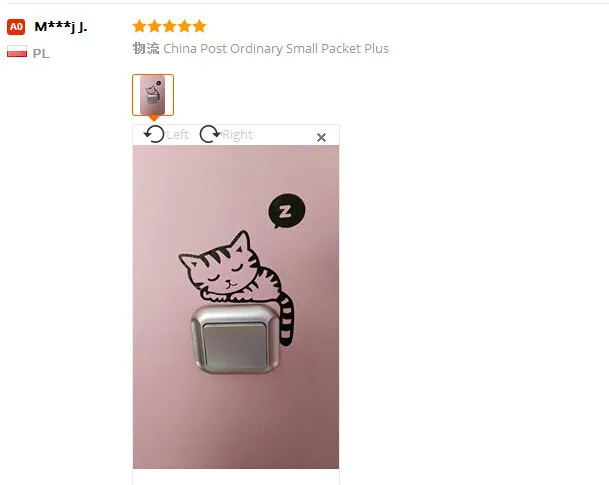Click the fifth orange rating star
Screen dimensions: 609x485
[x=199, y=26]
